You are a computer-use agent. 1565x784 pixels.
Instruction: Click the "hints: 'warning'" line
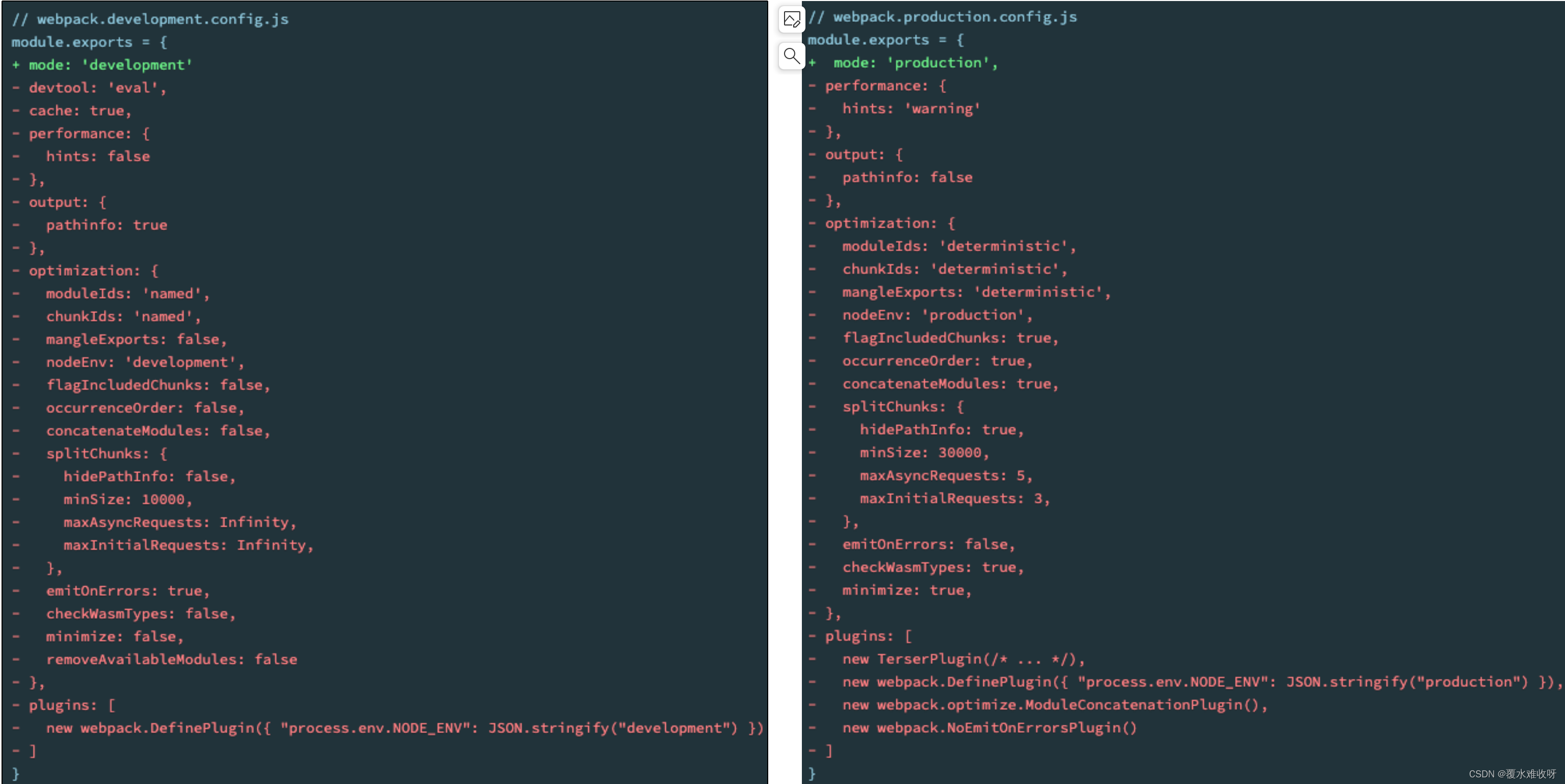click(x=910, y=109)
